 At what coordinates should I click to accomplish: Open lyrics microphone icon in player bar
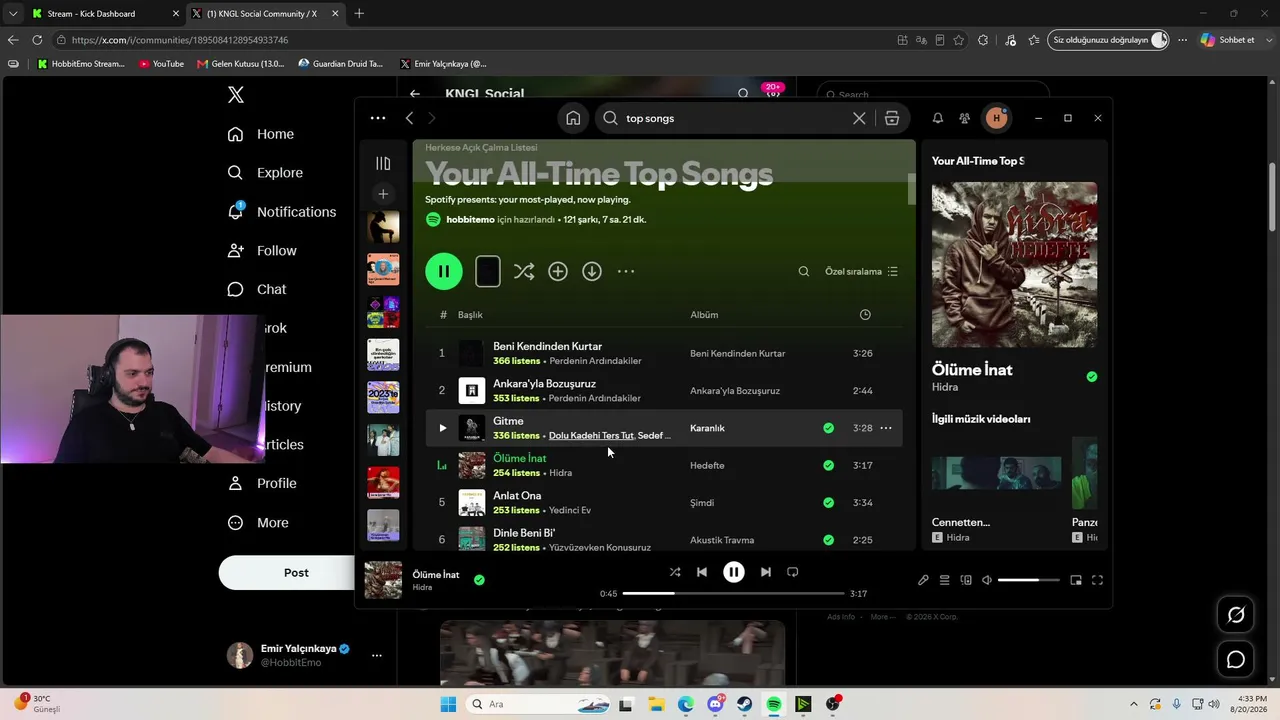(x=923, y=580)
